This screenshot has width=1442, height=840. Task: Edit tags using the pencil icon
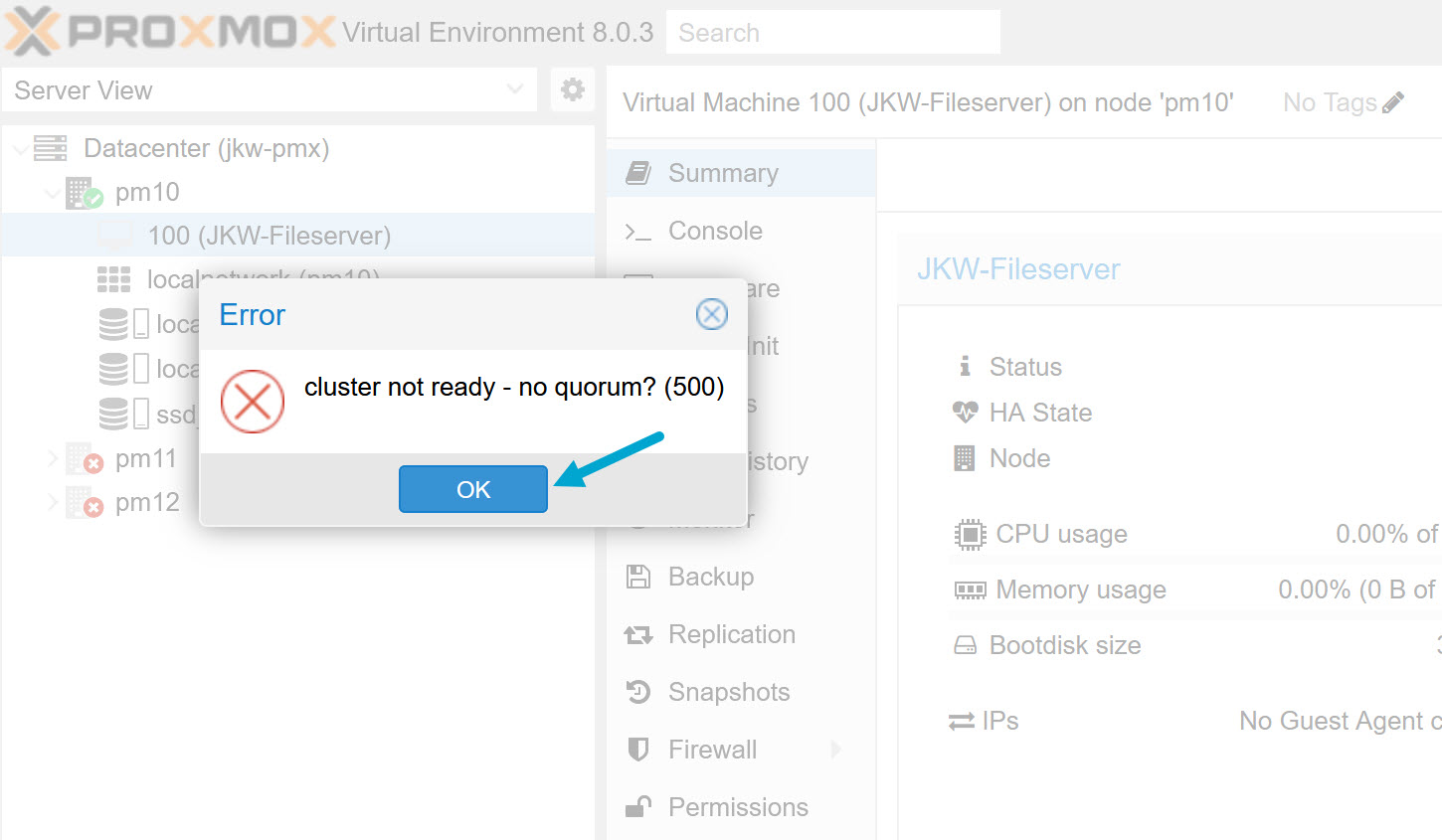(1393, 102)
